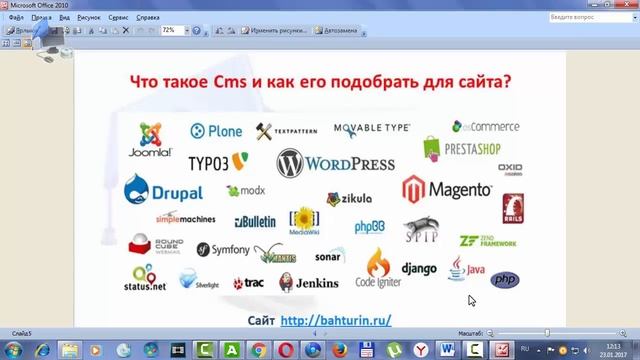640x360 pixels.
Task: Click the http://bahturin.ru/ link text
Action: pyautogui.click(x=336, y=320)
